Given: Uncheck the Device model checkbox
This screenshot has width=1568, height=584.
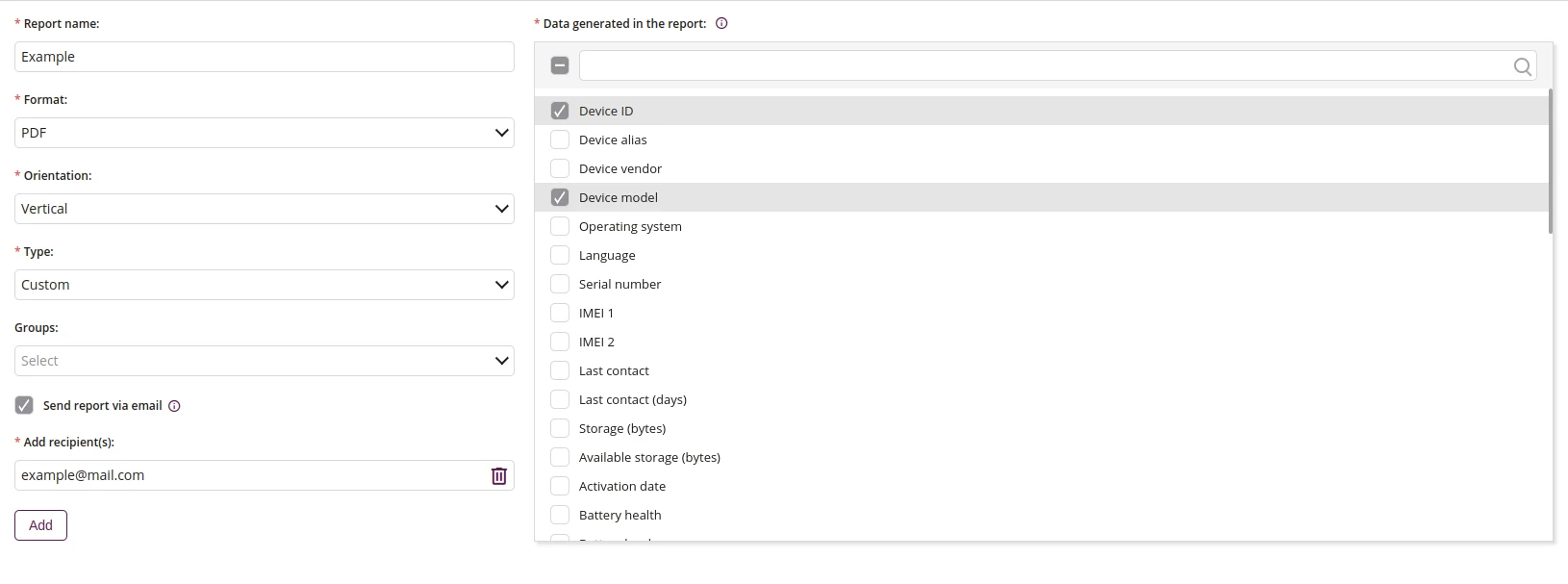Looking at the screenshot, I should click(560, 197).
